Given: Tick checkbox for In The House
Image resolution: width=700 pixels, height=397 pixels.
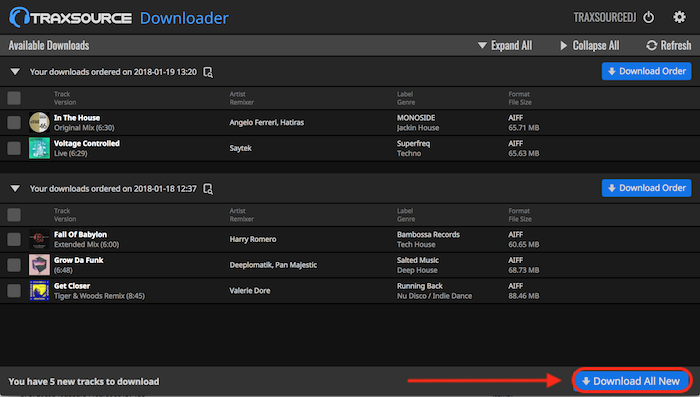Looking at the screenshot, I should pyautogui.click(x=14, y=122).
